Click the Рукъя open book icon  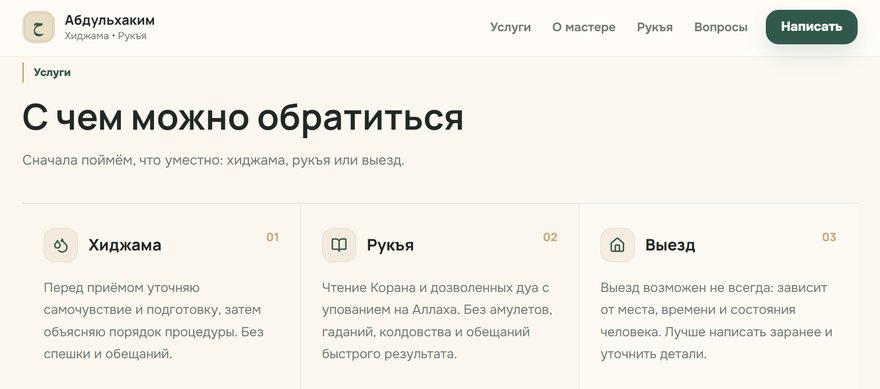pyautogui.click(x=339, y=245)
